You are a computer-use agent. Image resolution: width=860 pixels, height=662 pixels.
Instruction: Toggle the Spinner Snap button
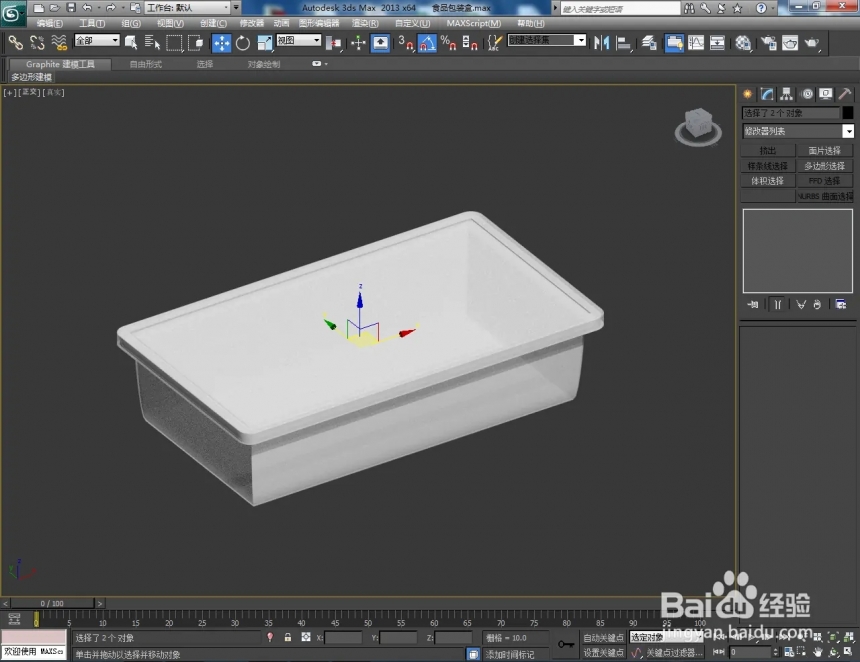tap(470, 43)
